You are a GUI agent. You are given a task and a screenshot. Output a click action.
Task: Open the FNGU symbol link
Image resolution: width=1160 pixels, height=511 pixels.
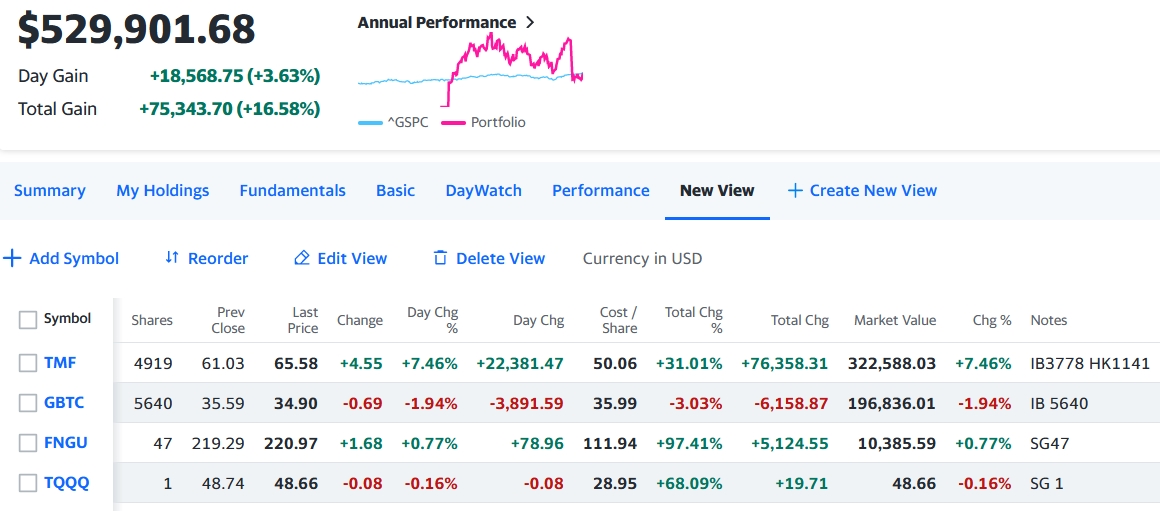66,443
